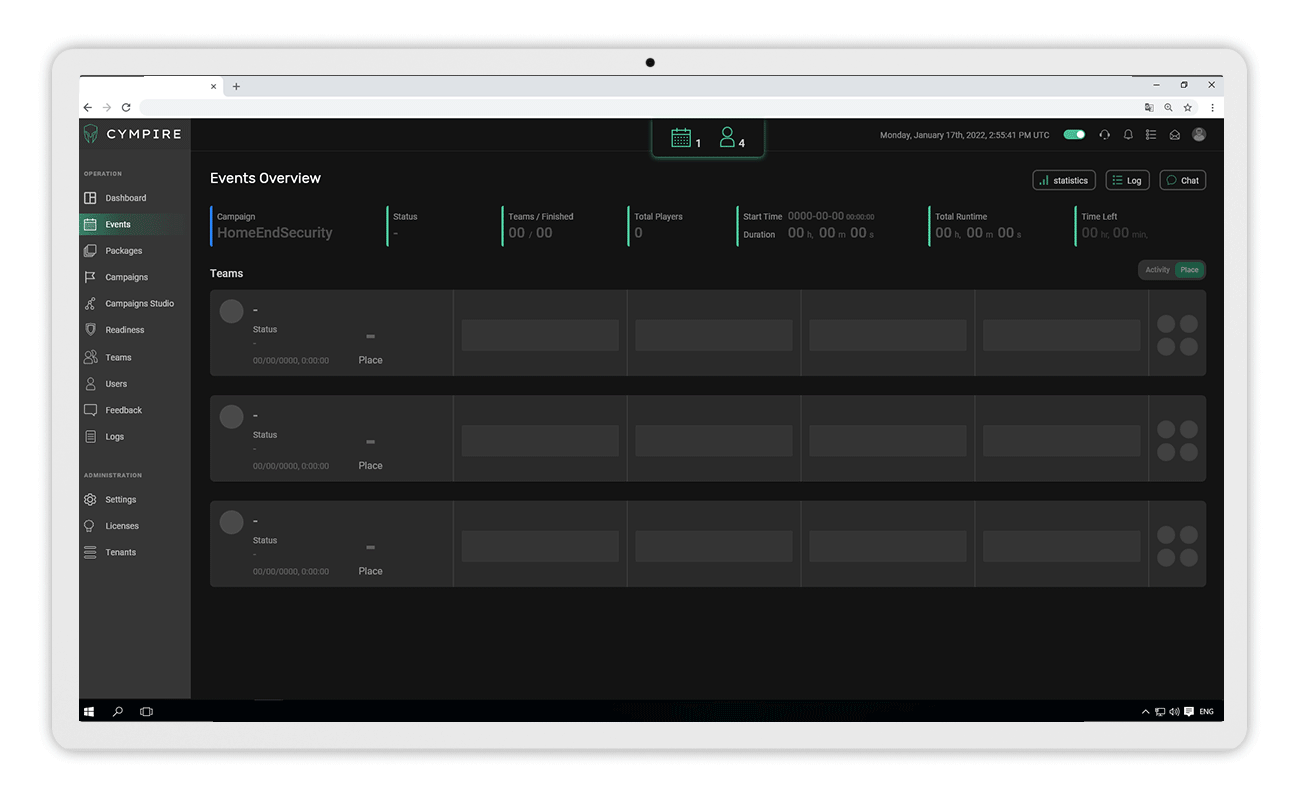Click the Feedback speech bubble icon
The image size is (1300, 800).
(x=90, y=410)
